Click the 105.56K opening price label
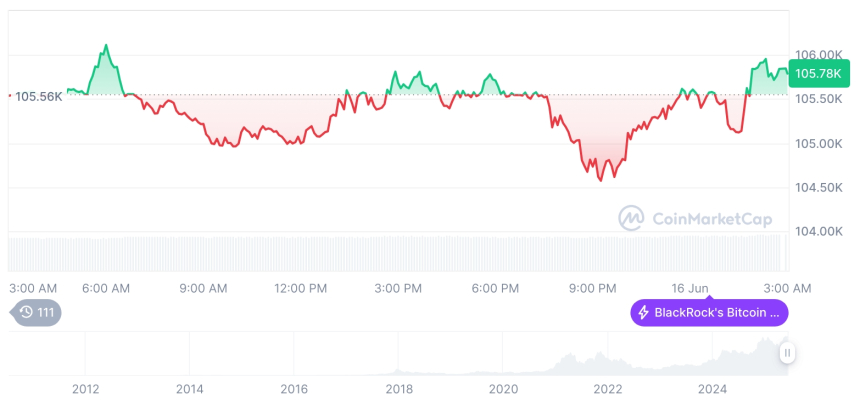The image size is (860, 401). pyautogui.click(x=39, y=96)
